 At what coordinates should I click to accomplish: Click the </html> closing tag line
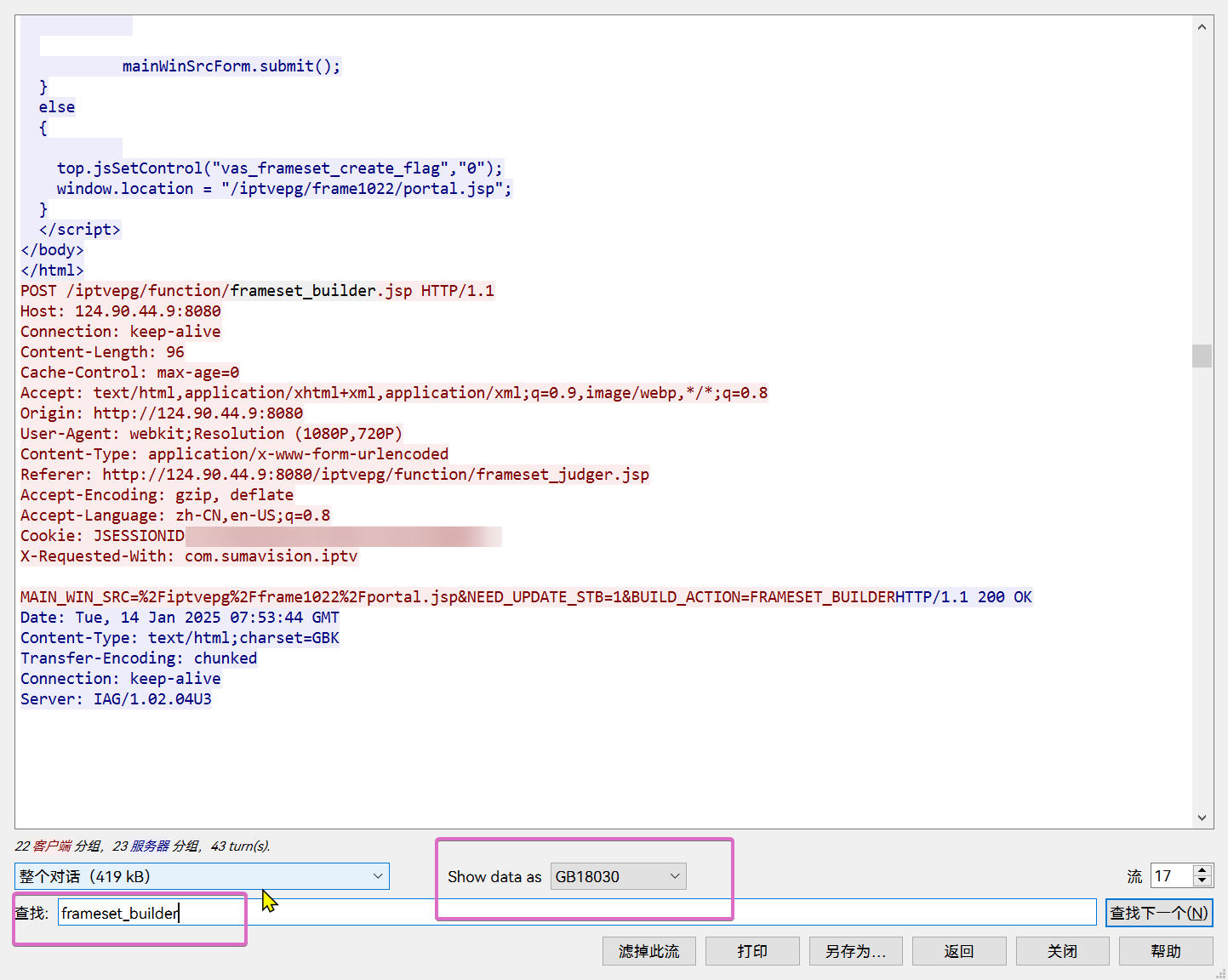point(53,271)
